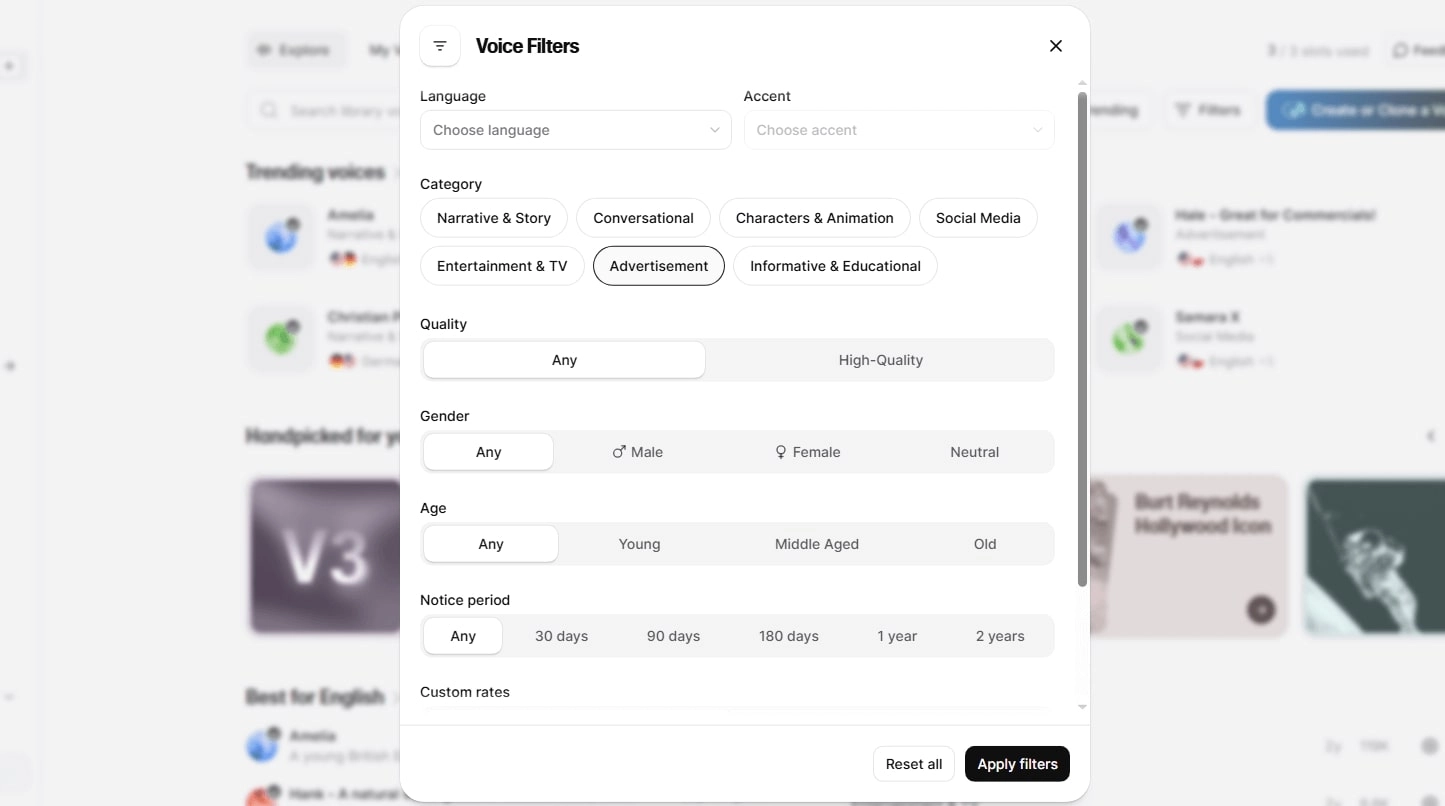
Task: Click the filter icon beside Voice Filters title
Action: [x=439, y=46]
